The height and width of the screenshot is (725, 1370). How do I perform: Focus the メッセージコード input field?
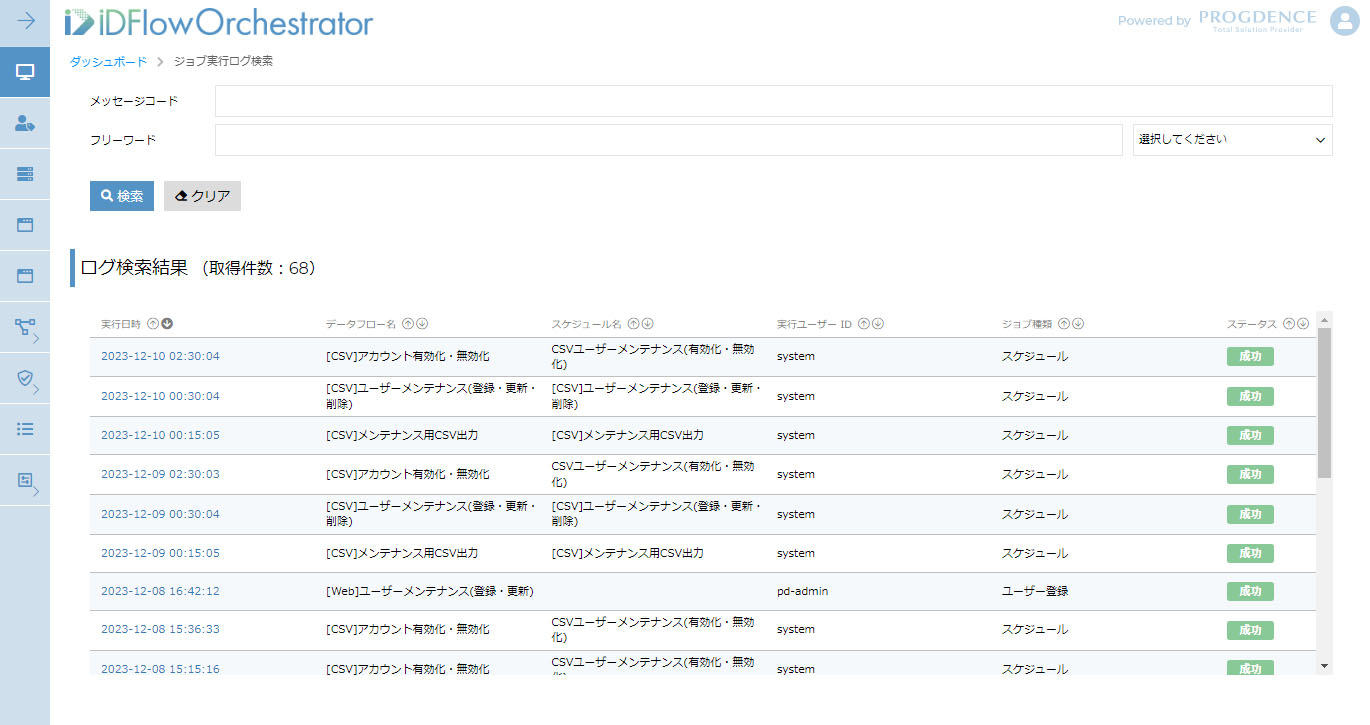click(773, 101)
